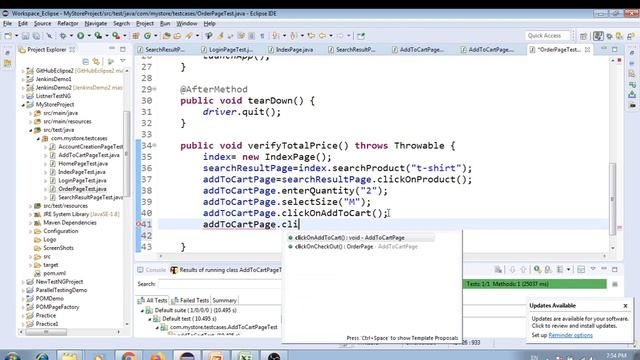
Task: Click the Debug bug icon in toolbar
Action: pyautogui.click(x=63, y=36)
